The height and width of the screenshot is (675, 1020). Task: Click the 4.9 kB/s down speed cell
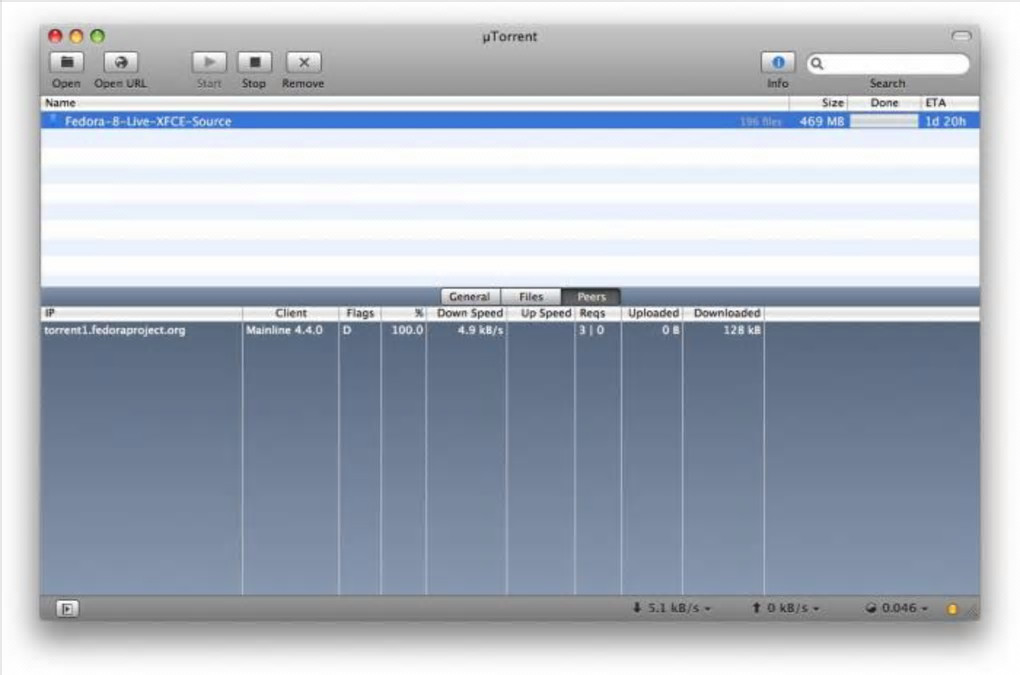point(481,330)
